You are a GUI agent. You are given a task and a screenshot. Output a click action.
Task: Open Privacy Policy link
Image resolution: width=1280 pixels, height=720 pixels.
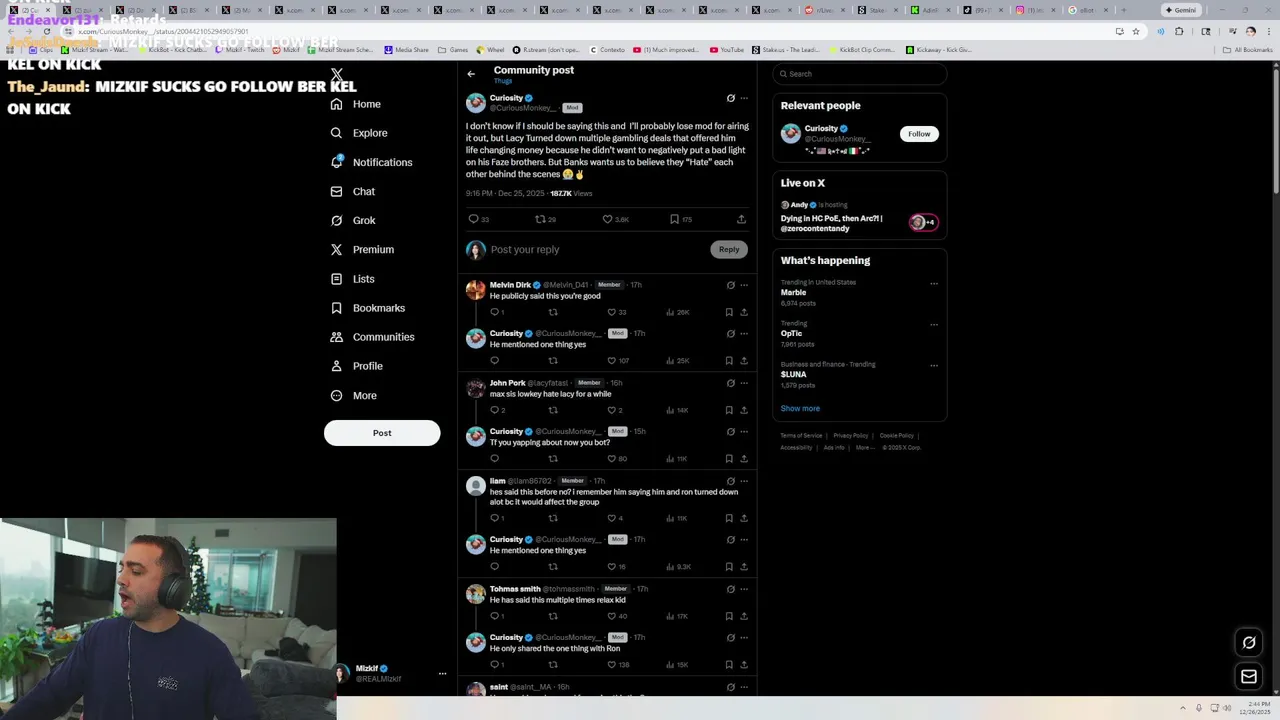coord(851,436)
